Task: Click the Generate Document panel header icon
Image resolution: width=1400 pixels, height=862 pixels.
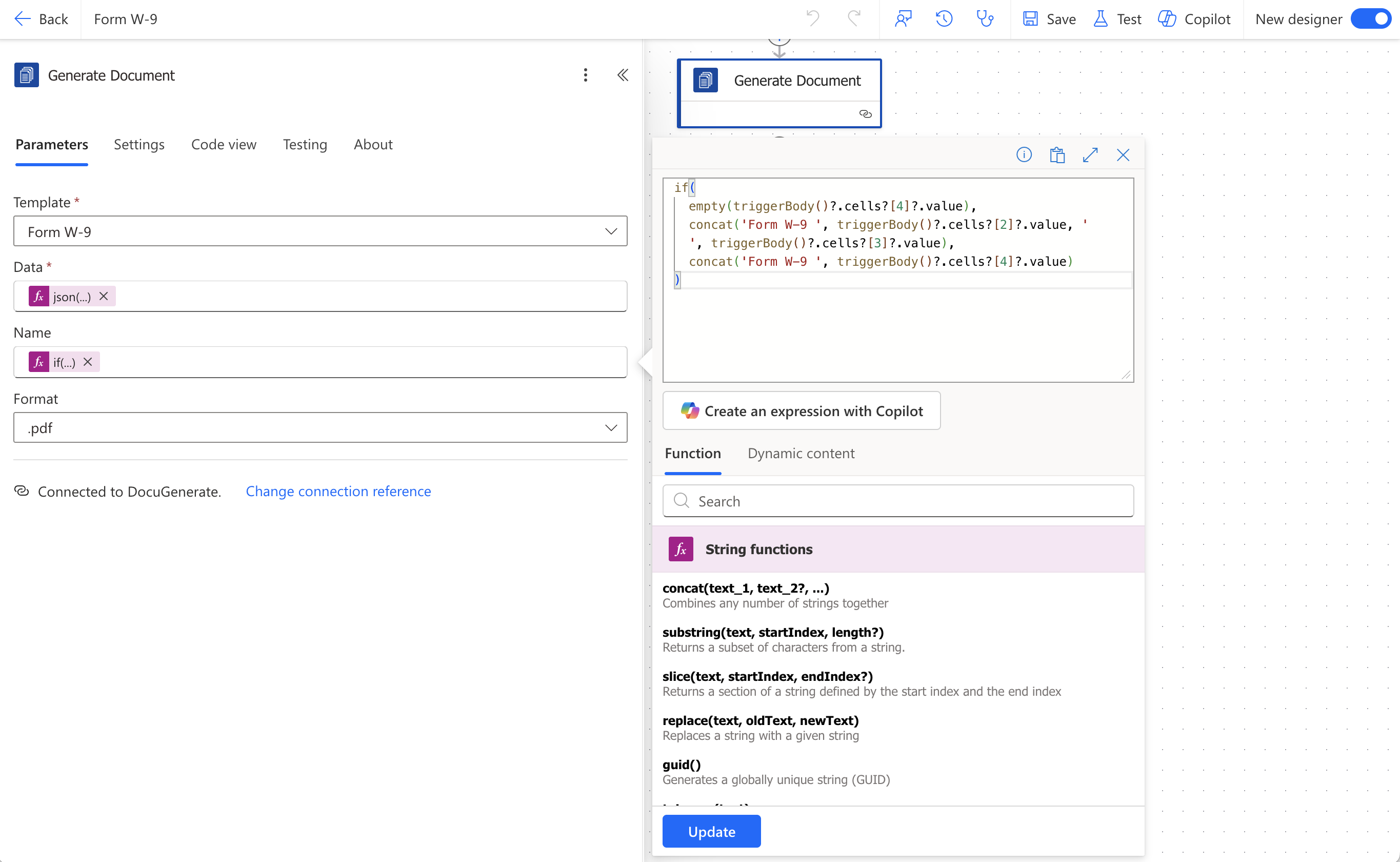Action: 26,75
